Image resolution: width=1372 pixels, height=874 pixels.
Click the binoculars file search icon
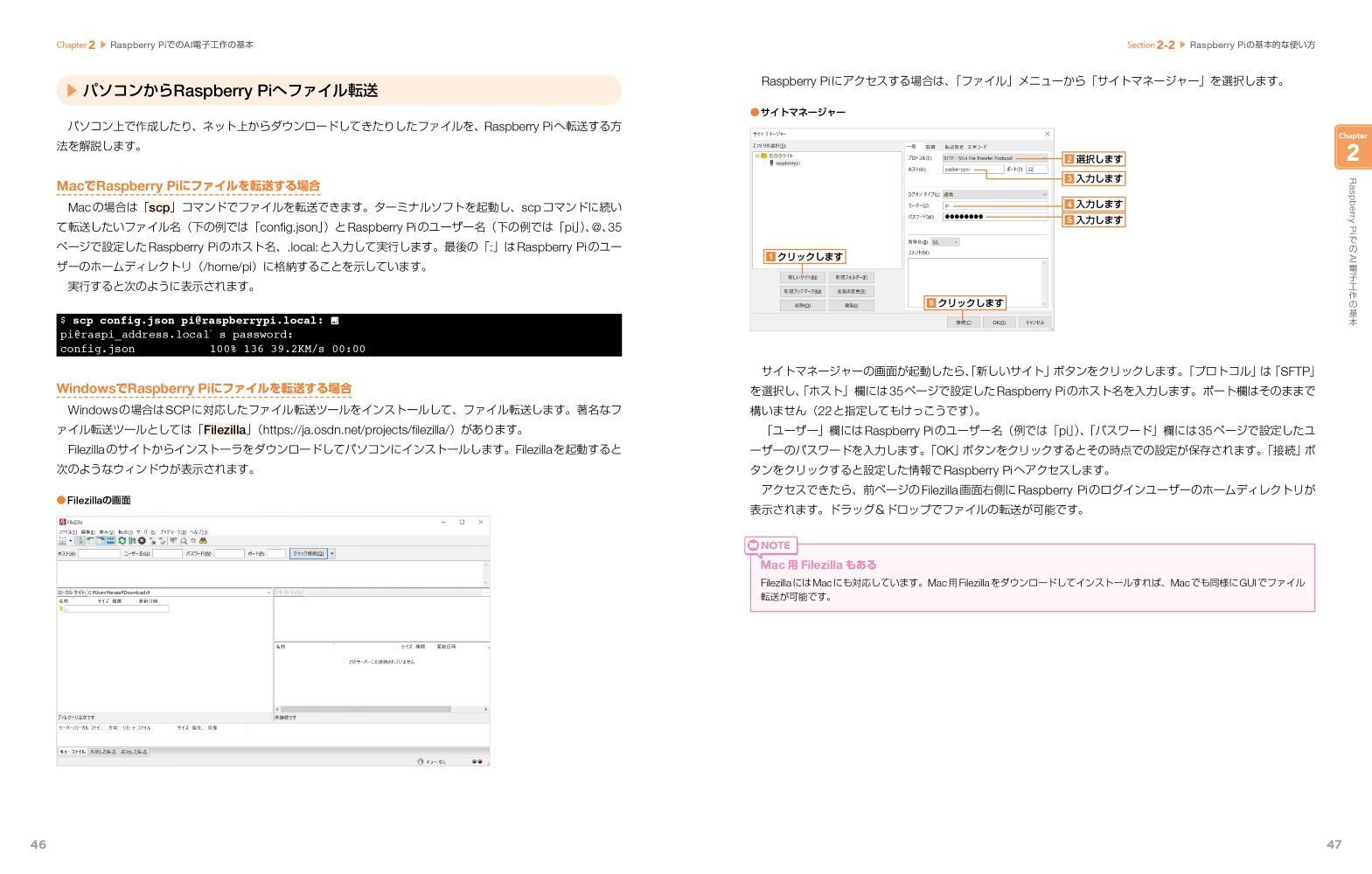[203, 541]
